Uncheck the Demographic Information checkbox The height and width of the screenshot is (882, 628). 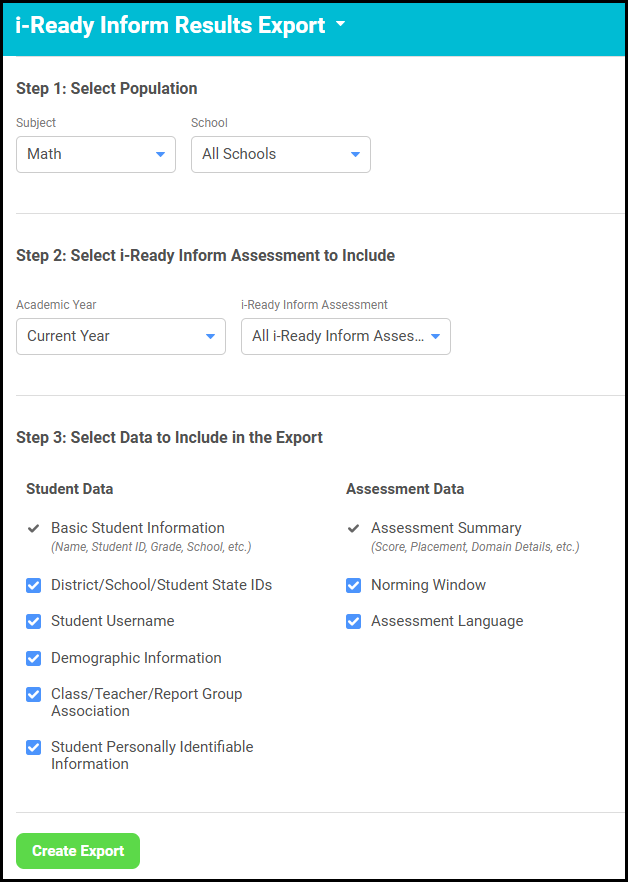pyautogui.click(x=34, y=658)
